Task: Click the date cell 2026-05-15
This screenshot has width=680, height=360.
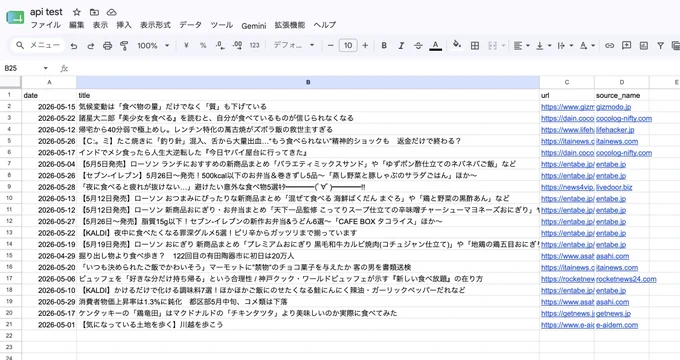Action: pos(49,107)
